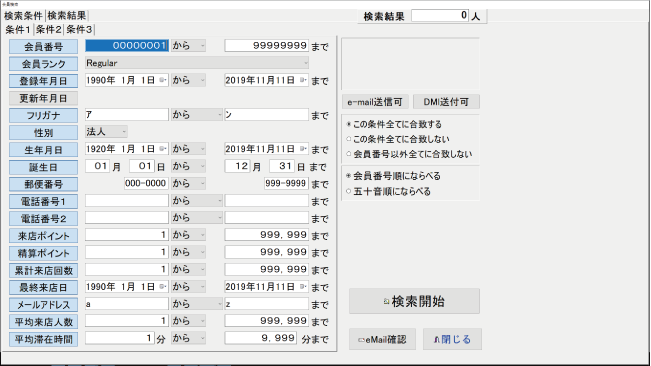This screenshot has width=651, height=366.
Task: Click the 最終来店日 label button
Action: pyautogui.click(x=44, y=288)
